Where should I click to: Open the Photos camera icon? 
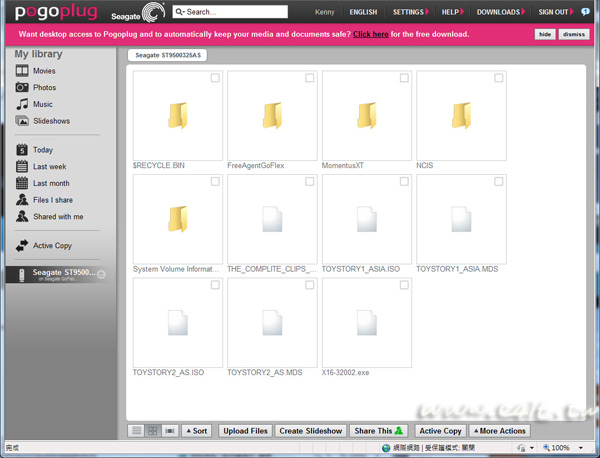click(x=22, y=87)
